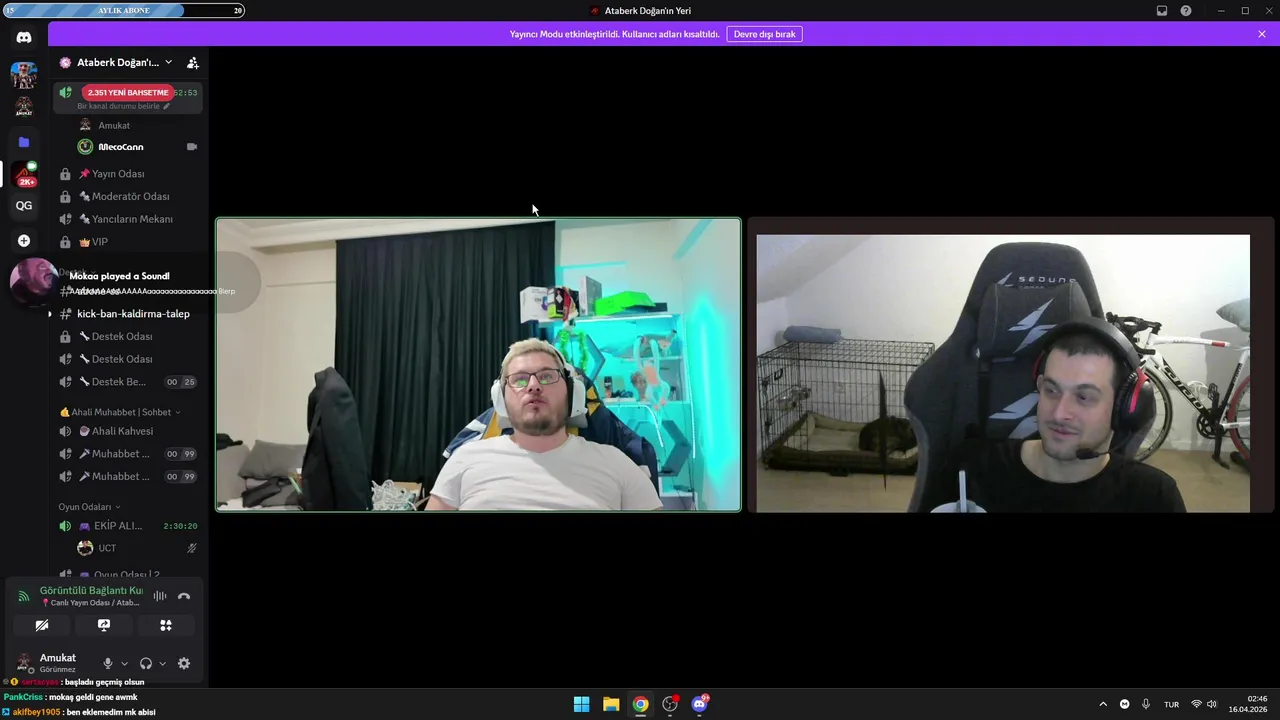Dismiss the streamer mode purple banner
Screen dimensions: 1280x720
[x=1262, y=34]
